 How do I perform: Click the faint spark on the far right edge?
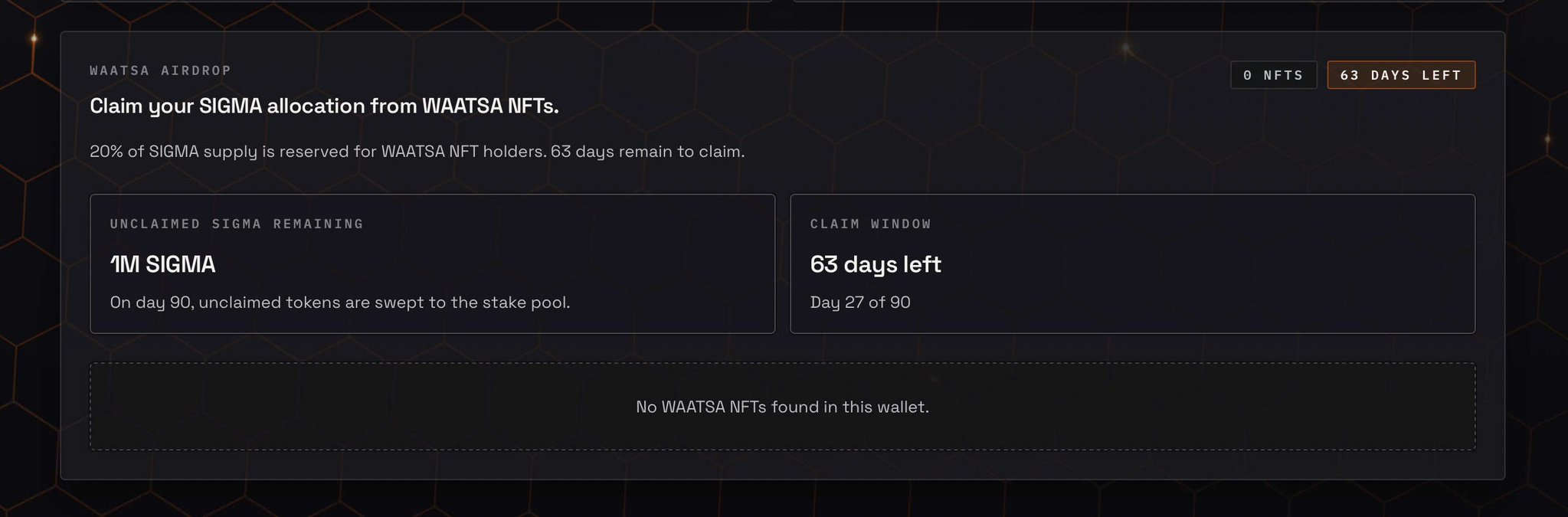1547,139
